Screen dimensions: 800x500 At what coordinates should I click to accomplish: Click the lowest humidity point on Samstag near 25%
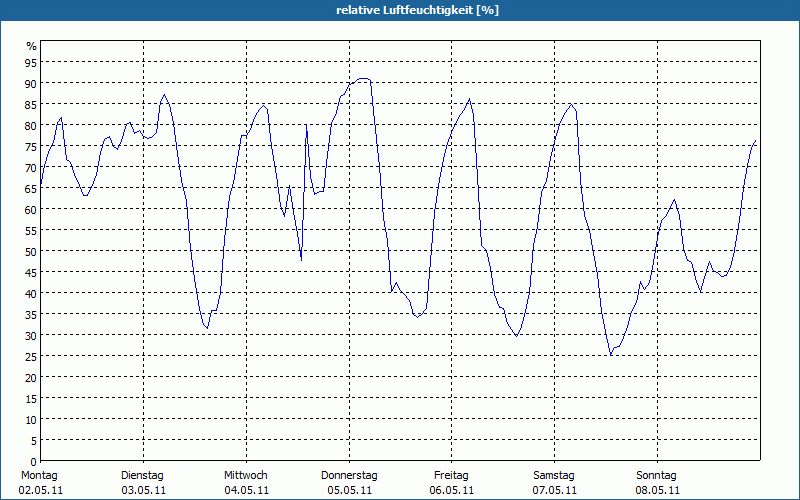tap(611, 355)
